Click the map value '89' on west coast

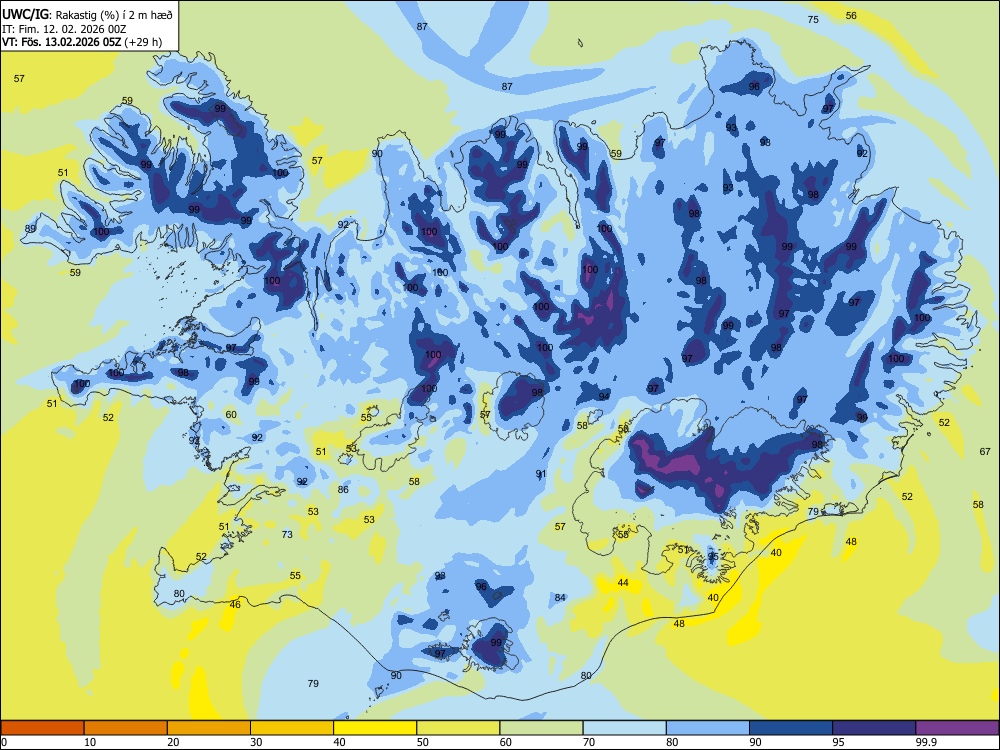[31, 229]
